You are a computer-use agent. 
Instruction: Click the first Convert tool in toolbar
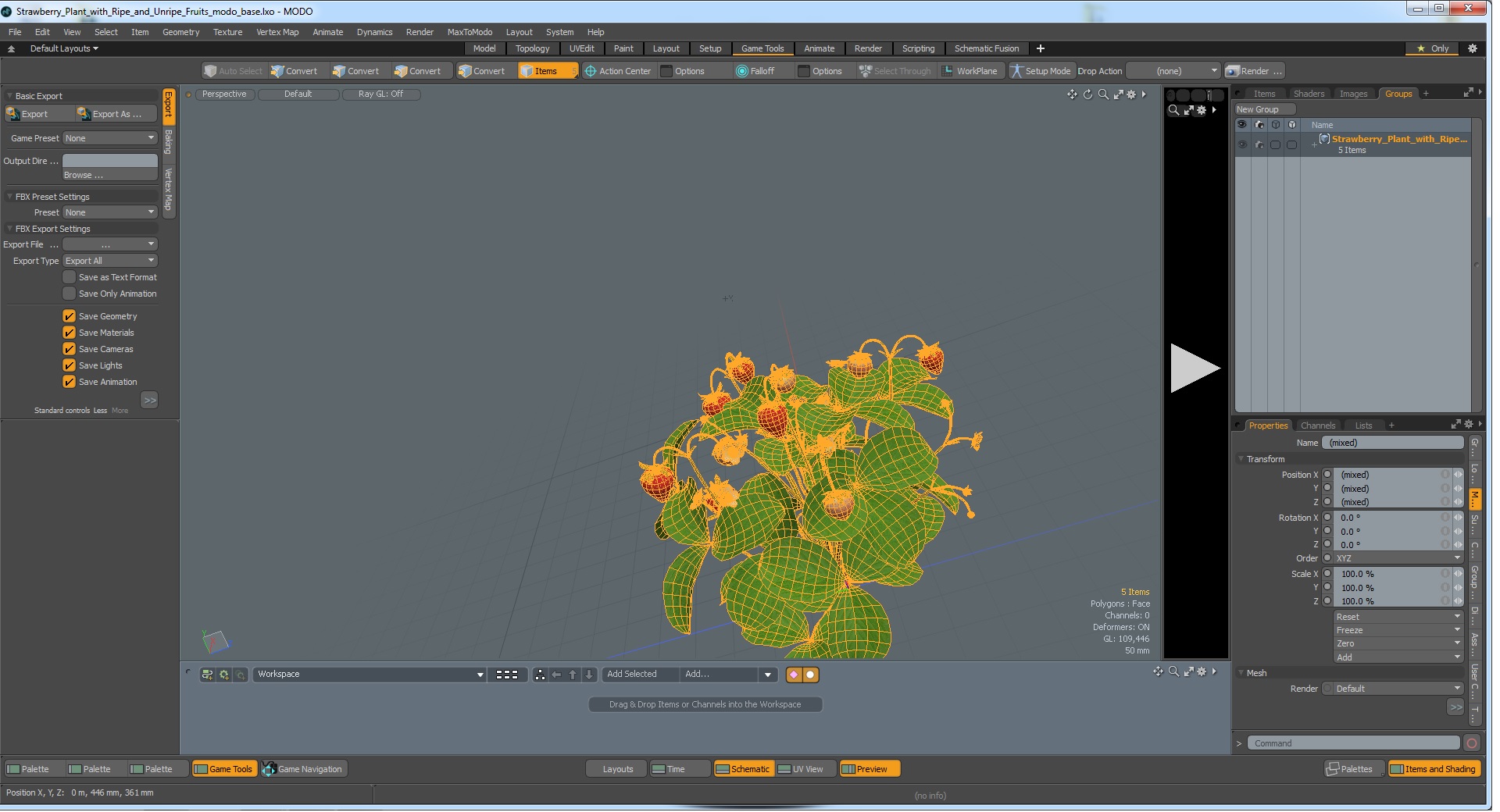coord(295,71)
